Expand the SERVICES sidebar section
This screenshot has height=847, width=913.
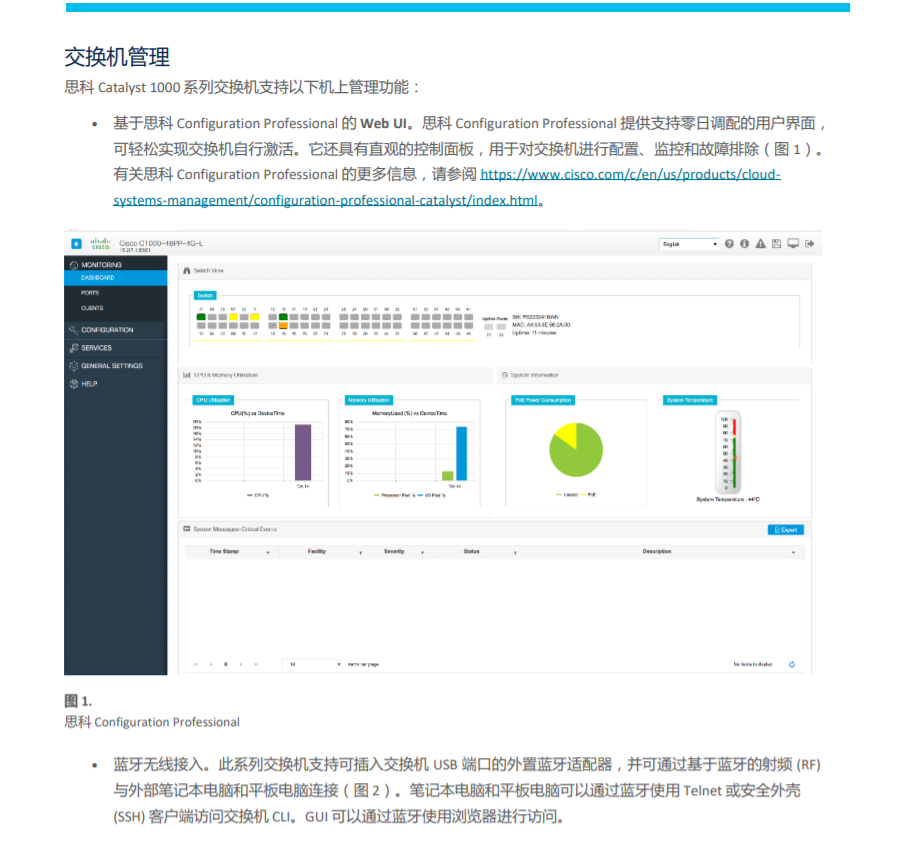coord(116,348)
